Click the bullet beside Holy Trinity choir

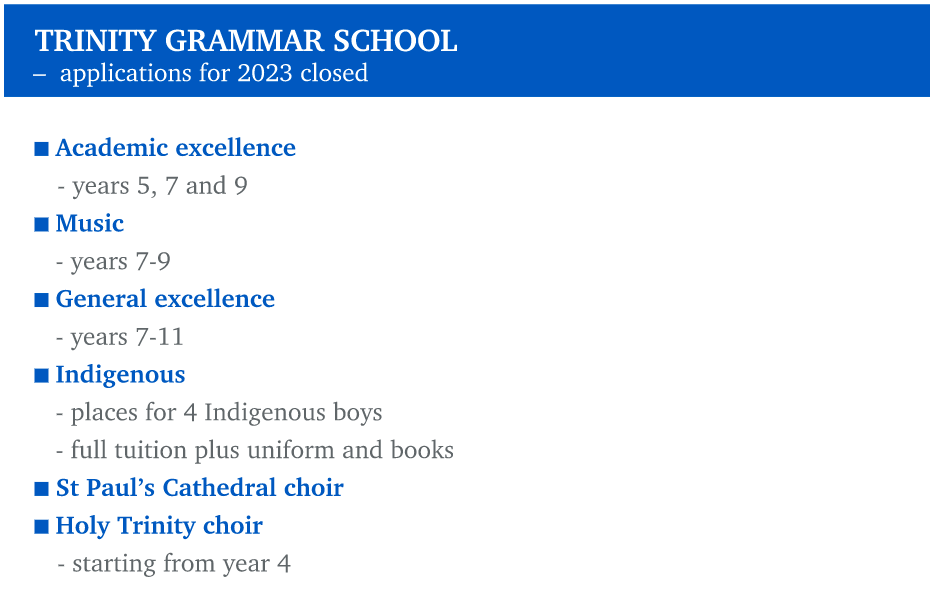tap(41, 527)
